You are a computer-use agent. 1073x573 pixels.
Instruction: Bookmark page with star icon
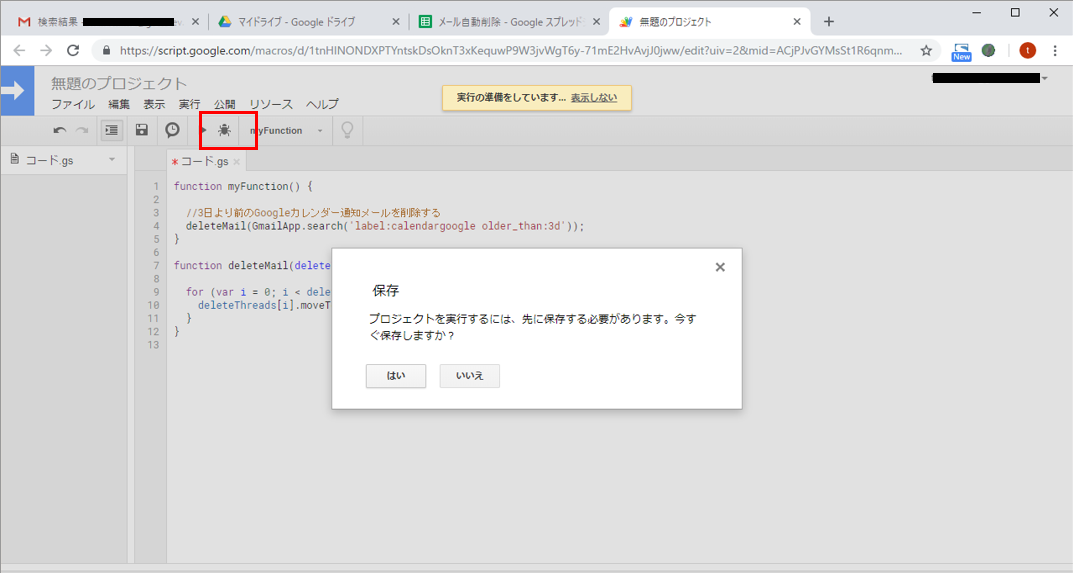click(926, 50)
